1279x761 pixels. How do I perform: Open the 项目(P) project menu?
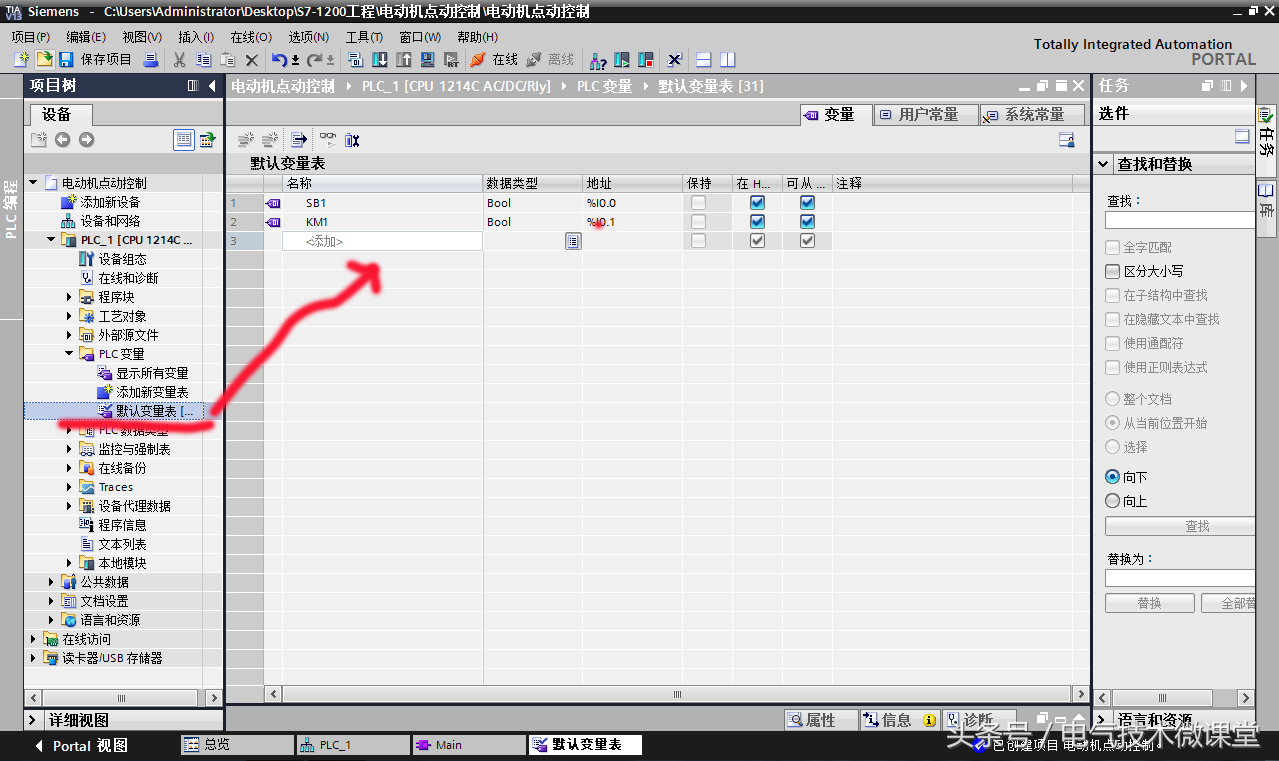pos(30,37)
